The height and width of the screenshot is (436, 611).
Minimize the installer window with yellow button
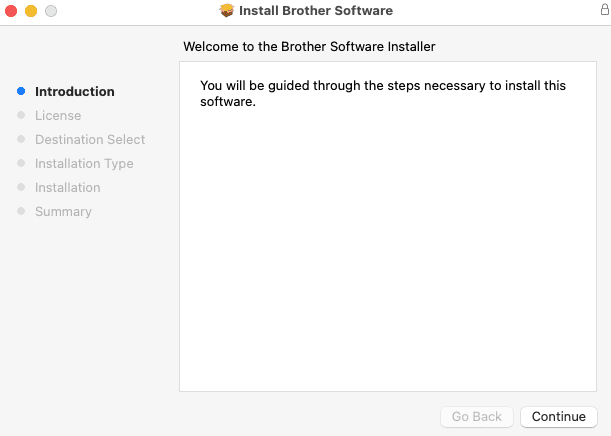coord(31,11)
